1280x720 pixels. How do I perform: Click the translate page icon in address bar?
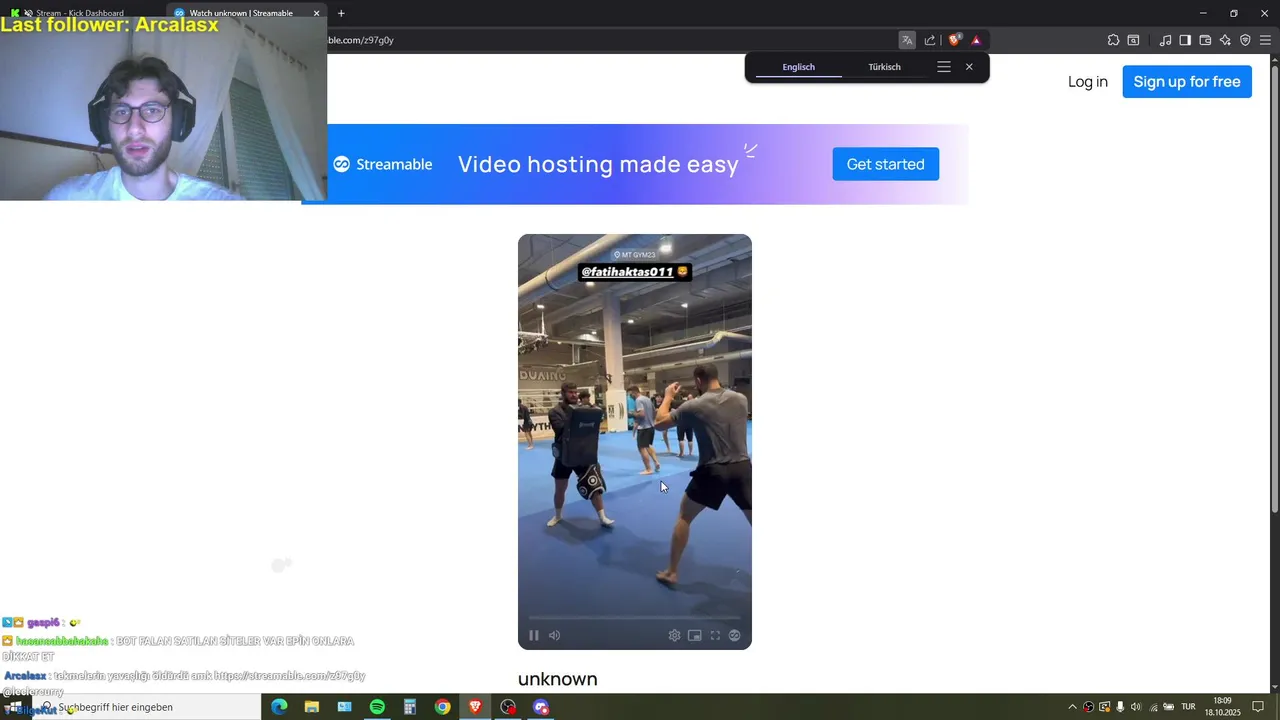point(907,40)
